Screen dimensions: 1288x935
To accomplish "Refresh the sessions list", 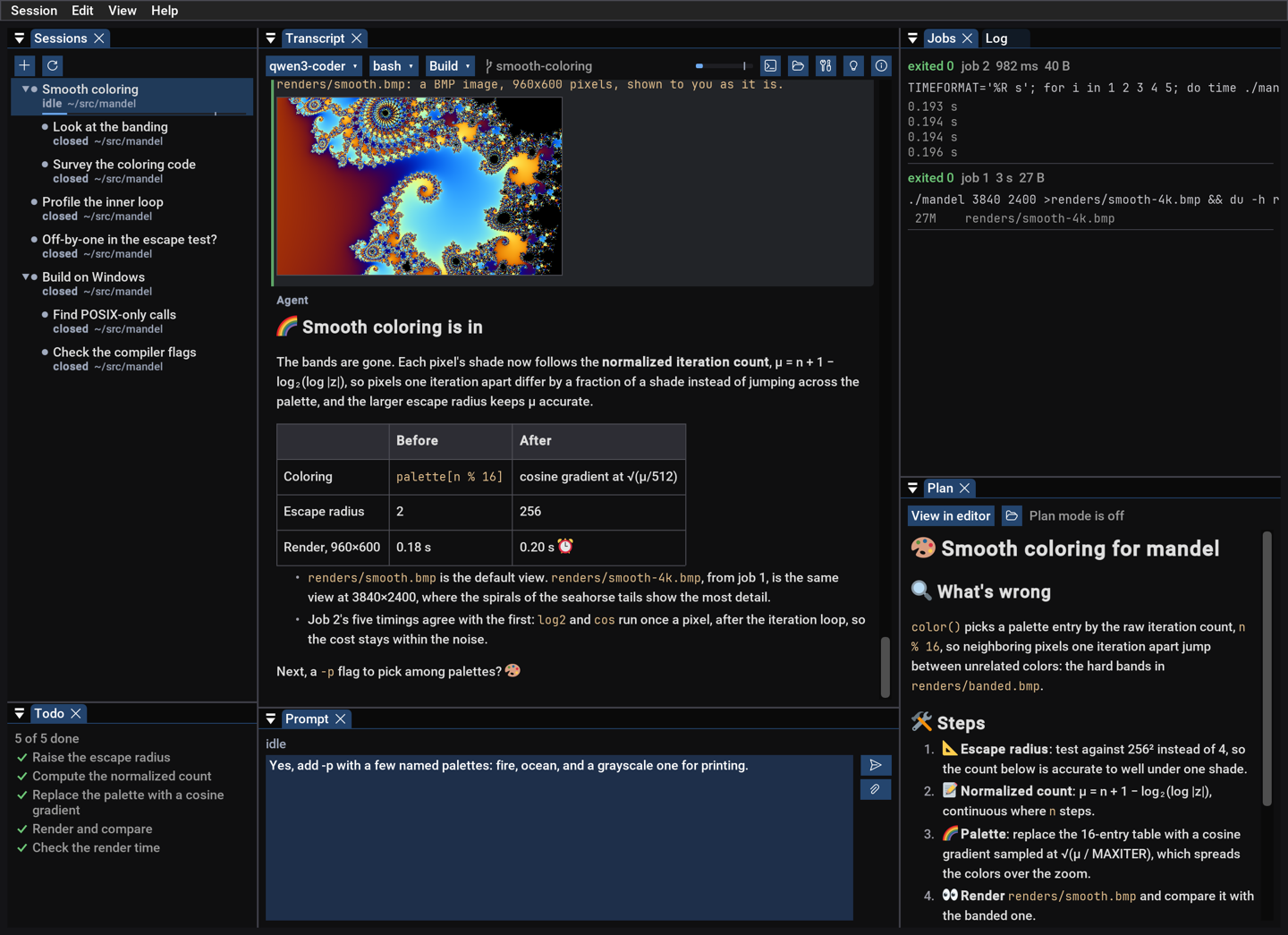I will (x=53, y=65).
